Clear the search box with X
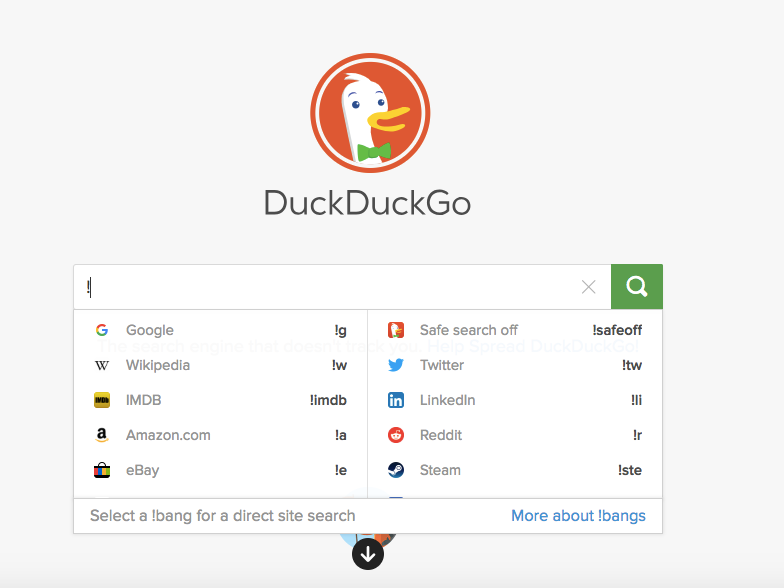Image resolution: width=784 pixels, height=588 pixels. [x=588, y=287]
